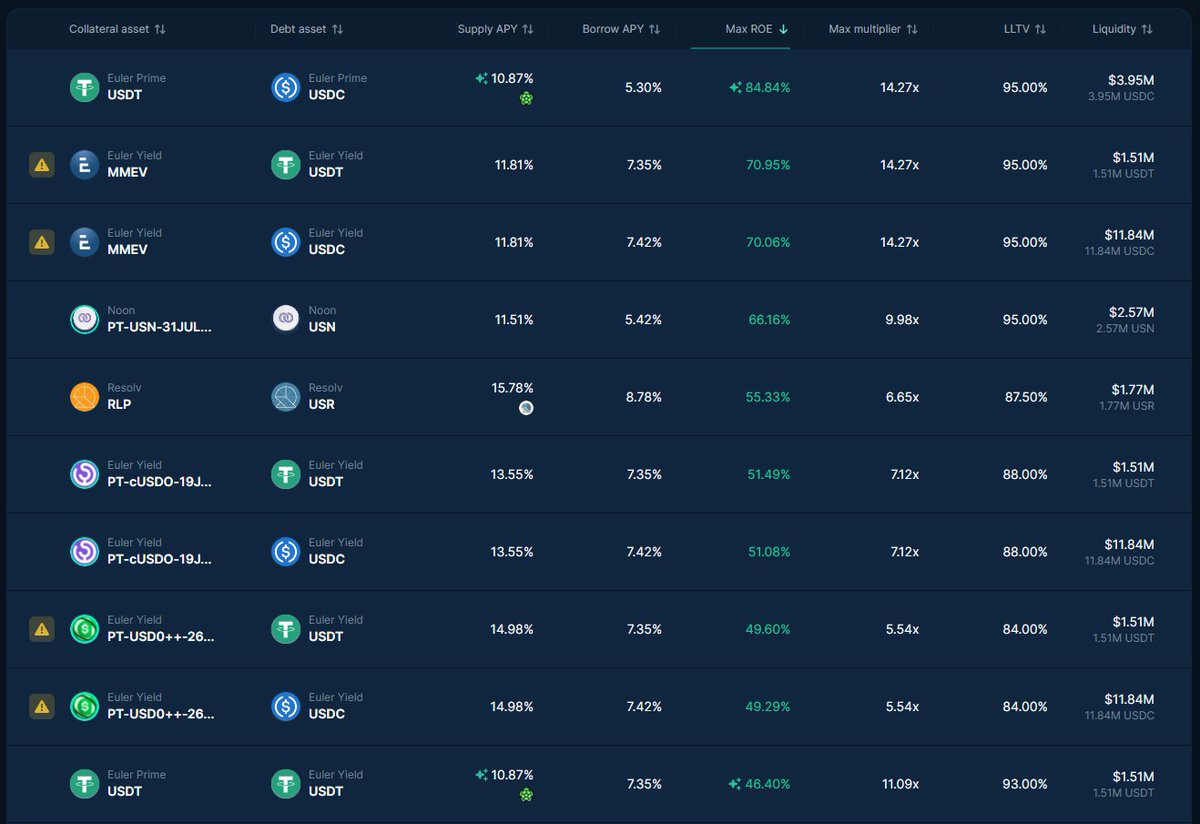Click warning icon on MMEV/USDT row

[x=41, y=164]
